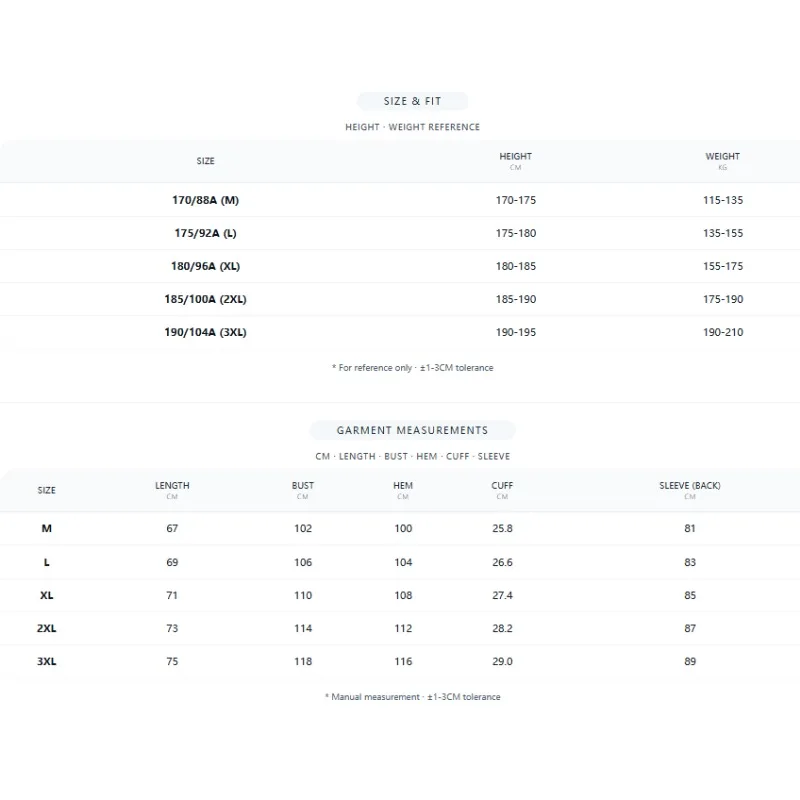Click cuff value 28.2 in 2XL row
Screen dimensions: 800x800
[x=503, y=629]
